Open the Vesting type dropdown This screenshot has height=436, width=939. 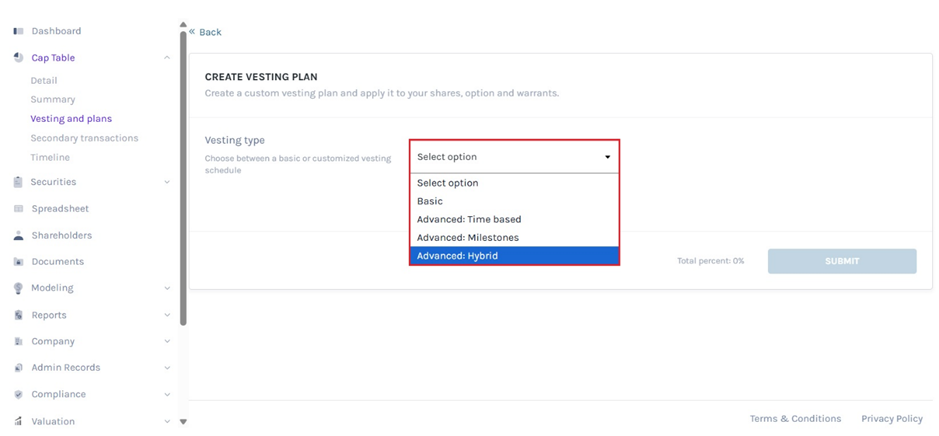[514, 157]
